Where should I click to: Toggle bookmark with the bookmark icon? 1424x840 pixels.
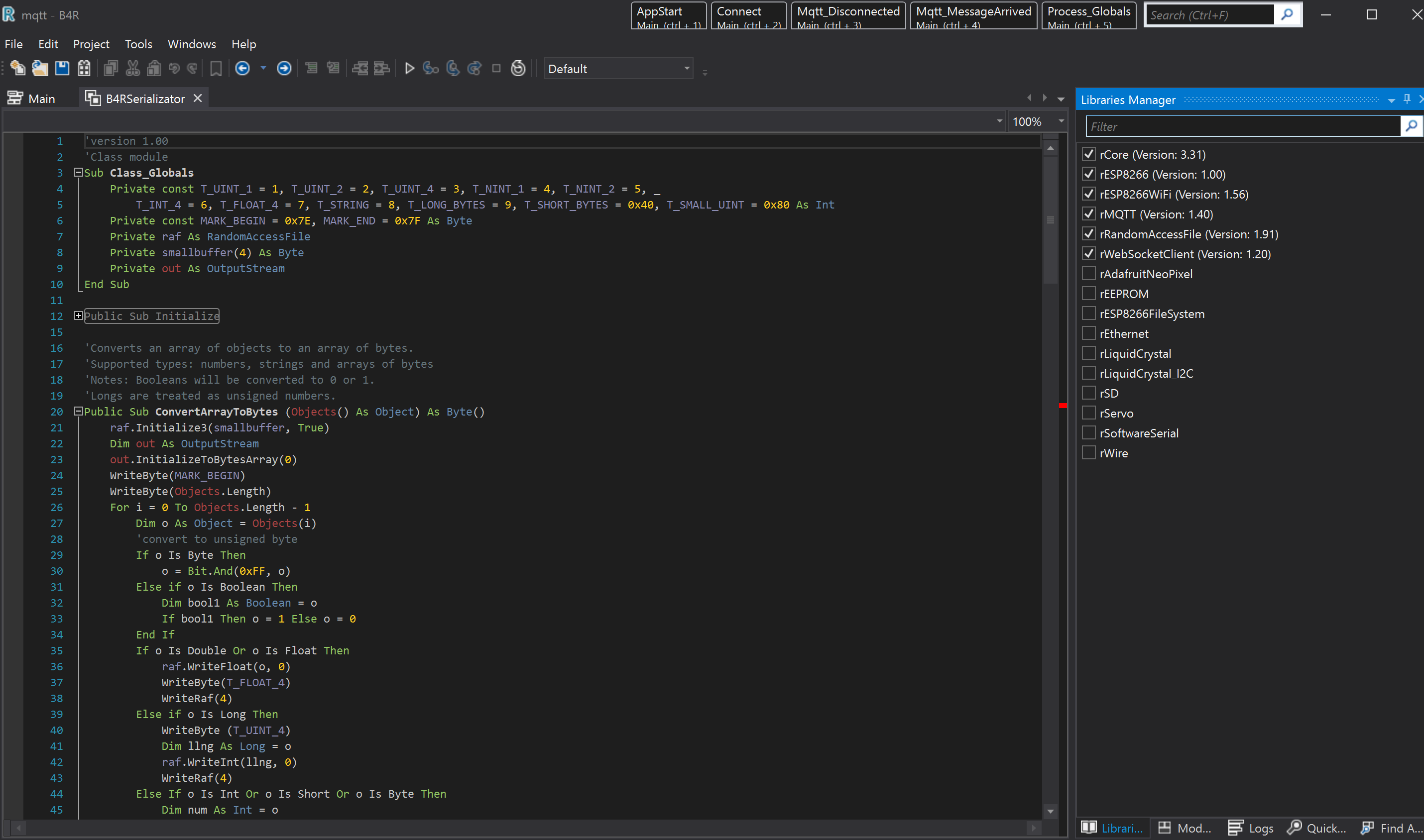coord(216,69)
